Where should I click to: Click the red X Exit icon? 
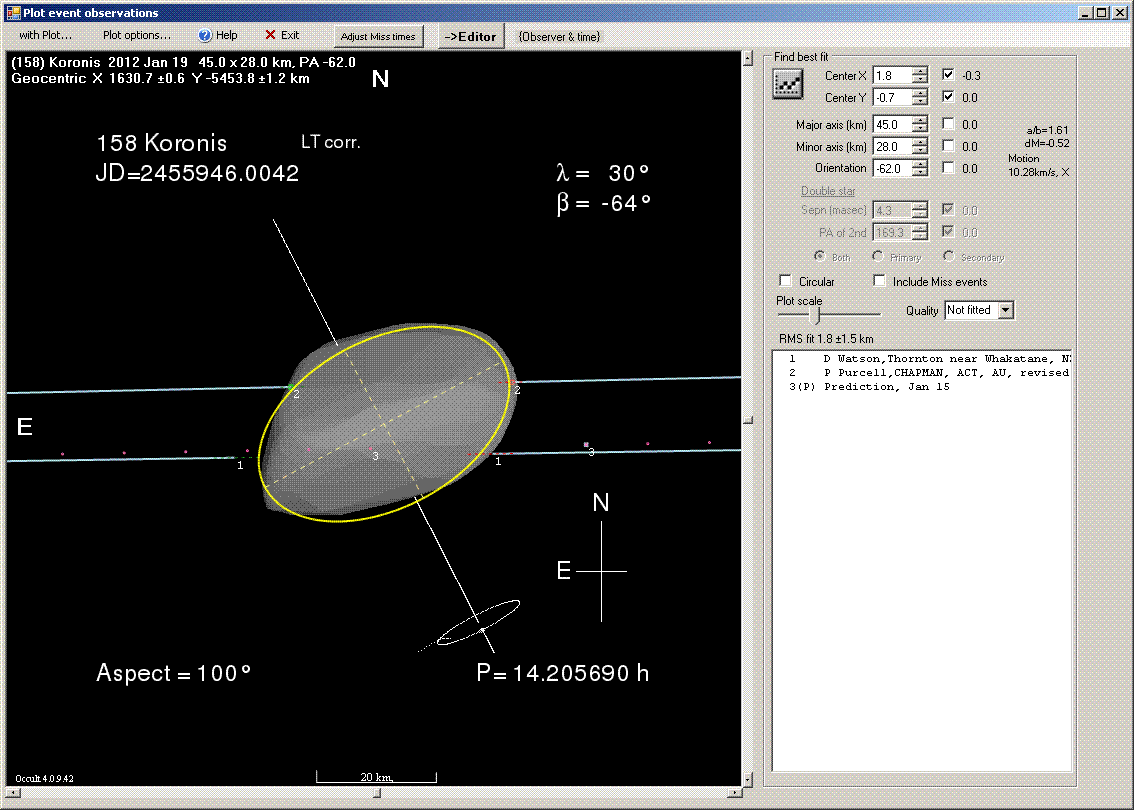point(270,35)
